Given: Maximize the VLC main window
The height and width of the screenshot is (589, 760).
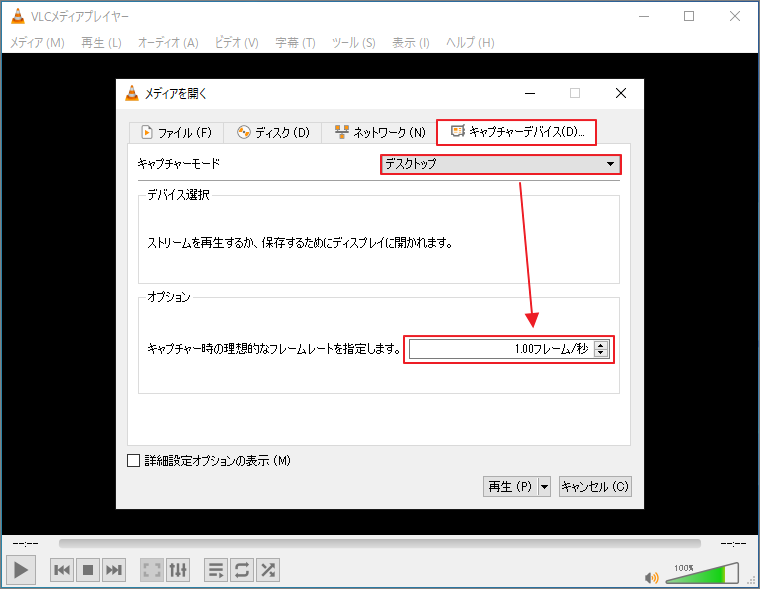Looking at the screenshot, I should pyautogui.click(x=689, y=16).
